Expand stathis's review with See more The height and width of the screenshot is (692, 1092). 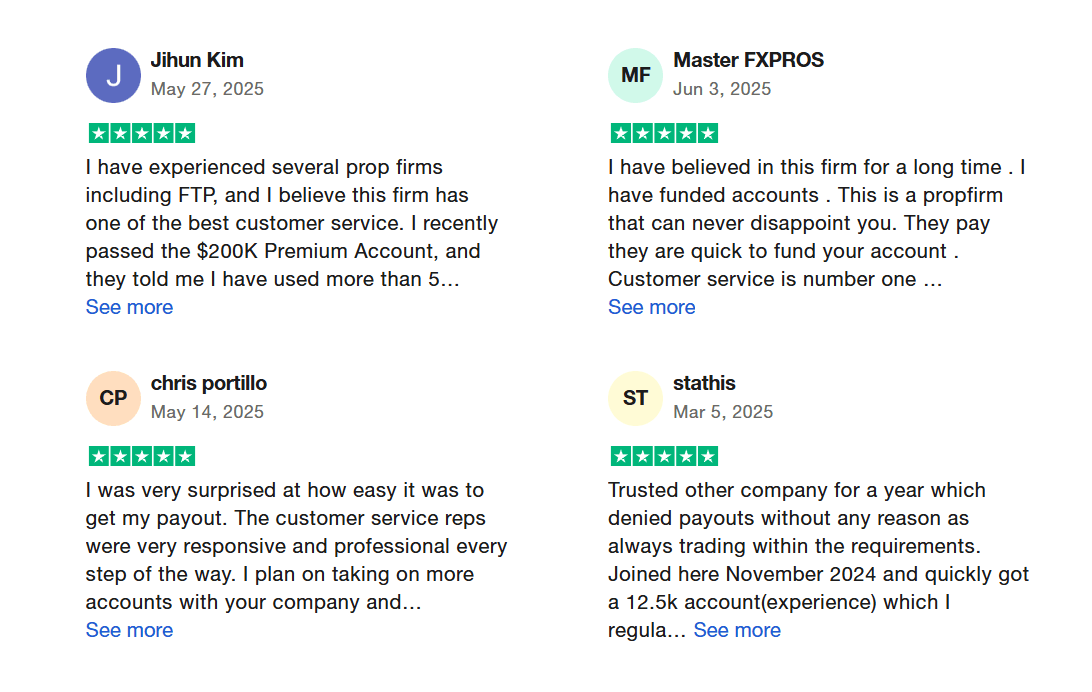point(738,630)
